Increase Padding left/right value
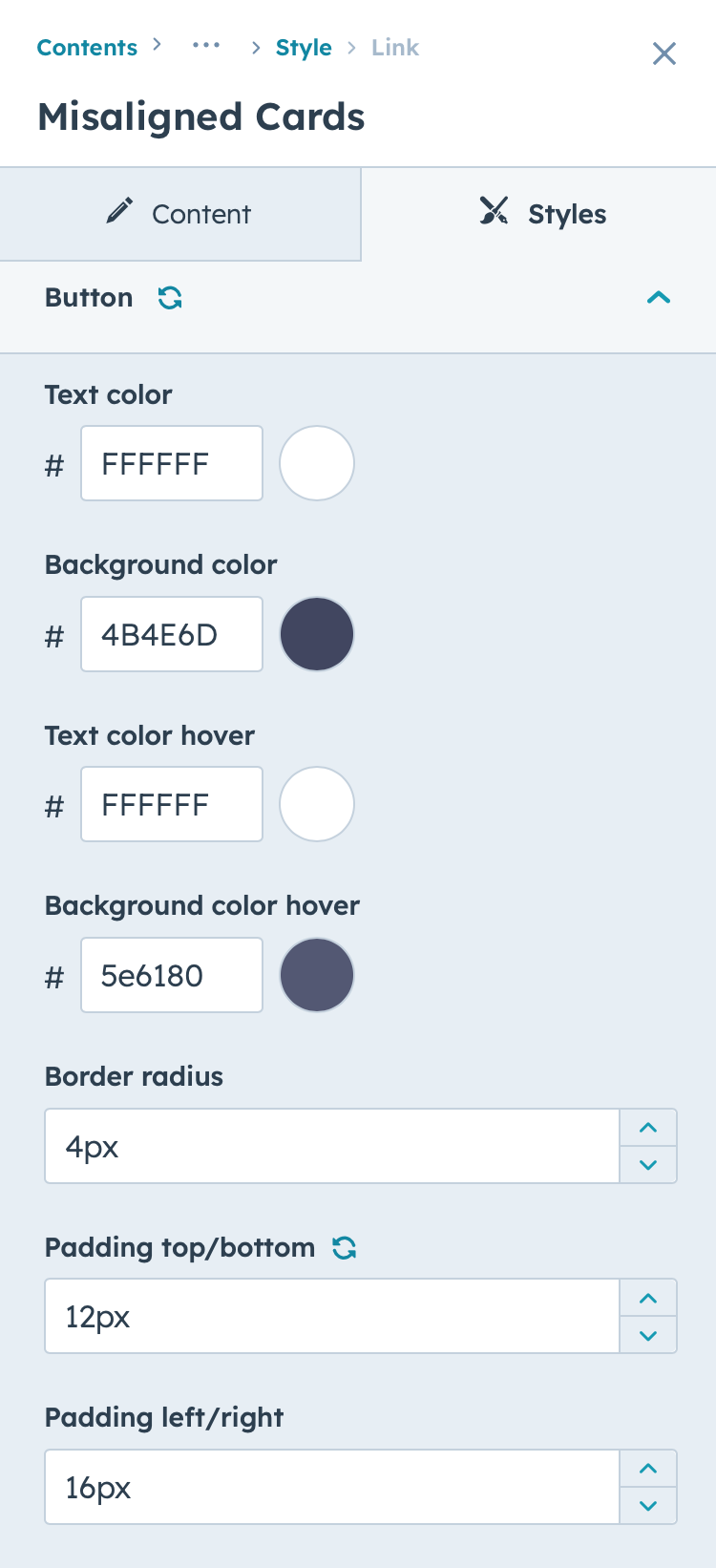 (x=648, y=1469)
